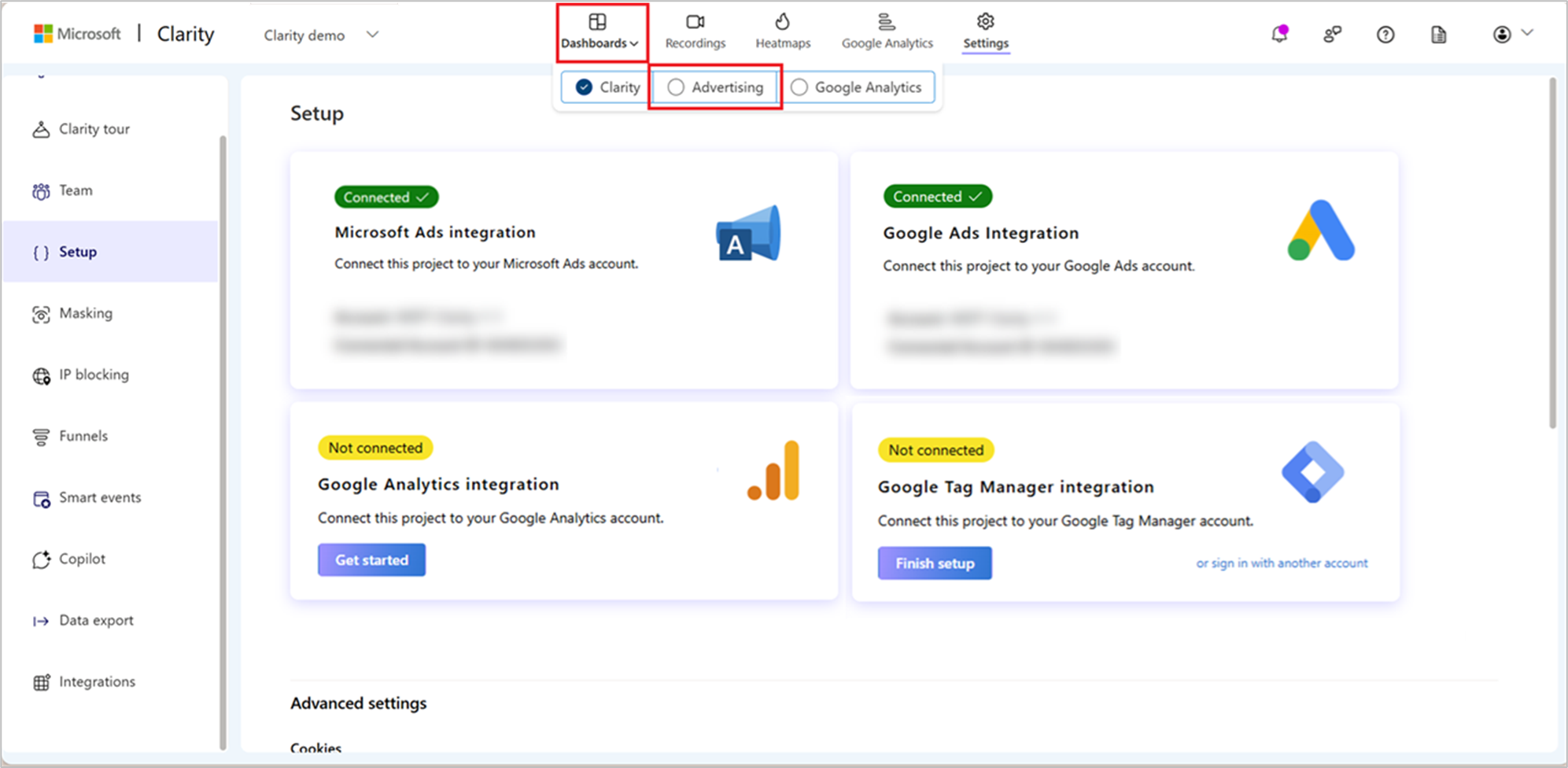Click 'or sign in with another account' link
The image size is (1568, 768).
point(1282,563)
